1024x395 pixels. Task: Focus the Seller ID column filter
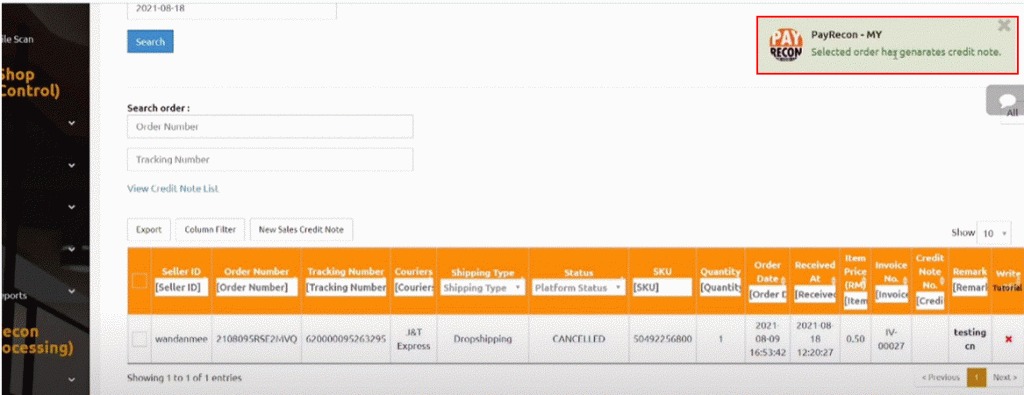(182, 287)
